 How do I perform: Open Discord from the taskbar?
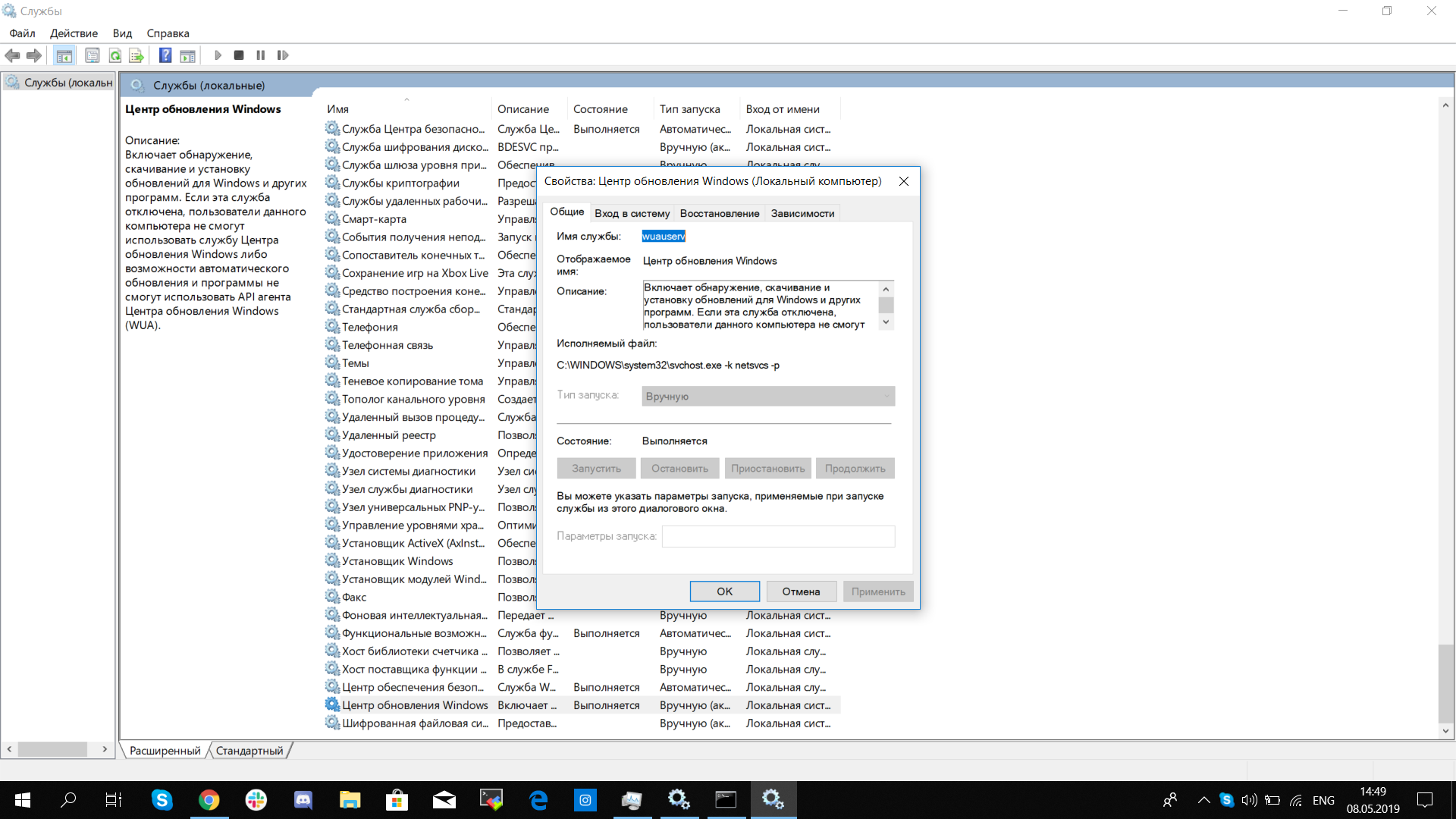pyautogui.click(x=303, y=800)
